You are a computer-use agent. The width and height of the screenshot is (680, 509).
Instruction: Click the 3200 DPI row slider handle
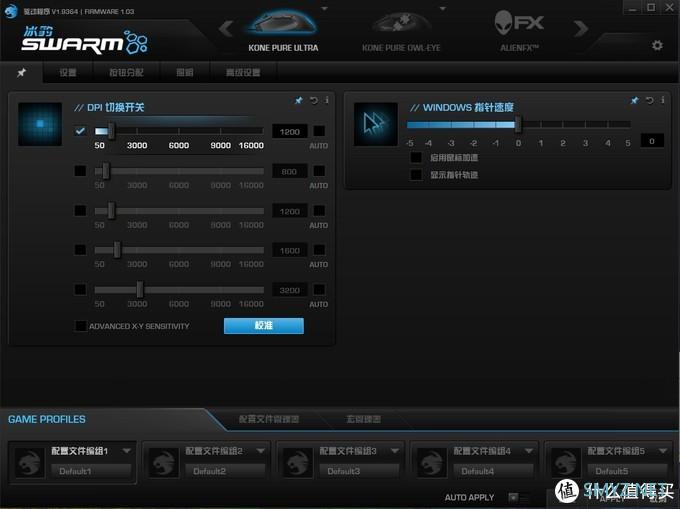pos(140,290)
